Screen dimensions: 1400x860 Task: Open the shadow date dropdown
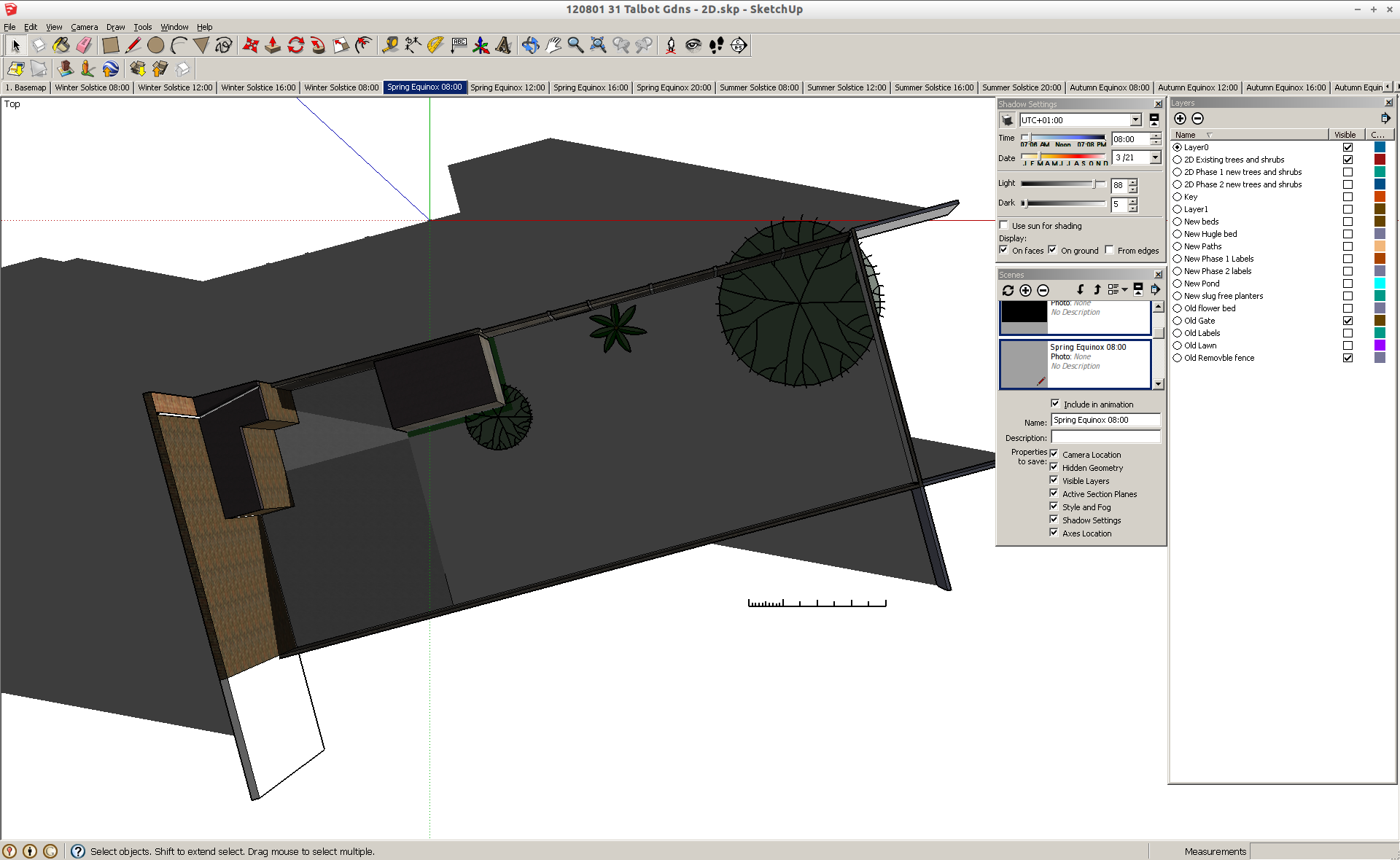coord(1155,157)
